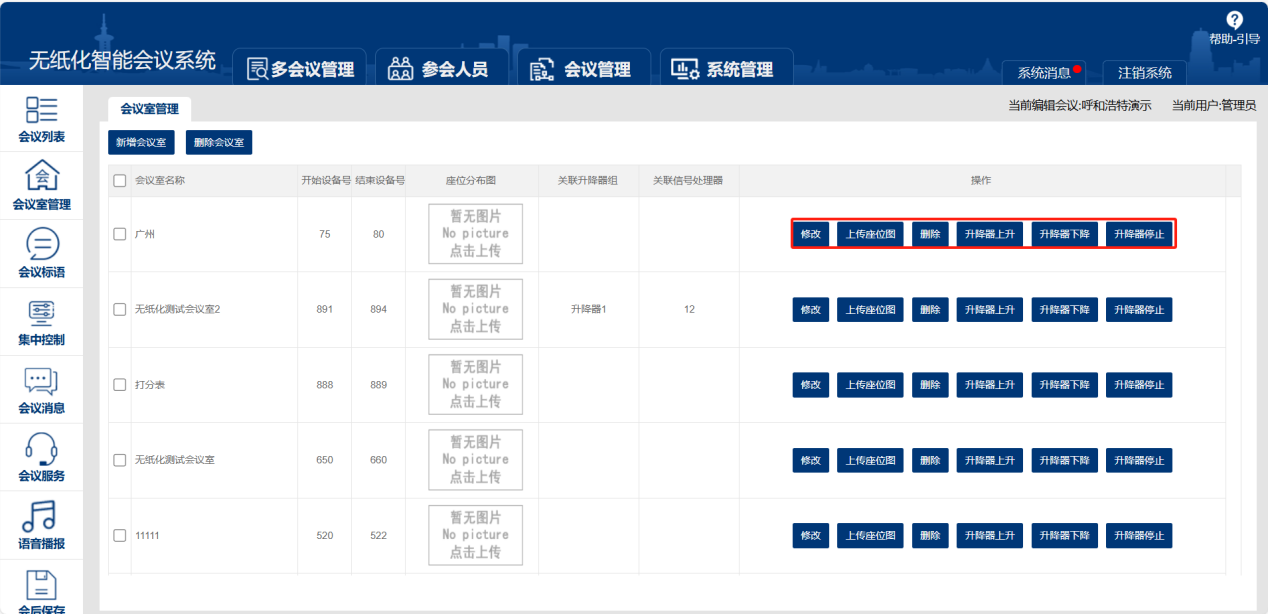1268x614 pixels.
Task: Click 删除 in the 打分表 row
Action: click(930, 385)
